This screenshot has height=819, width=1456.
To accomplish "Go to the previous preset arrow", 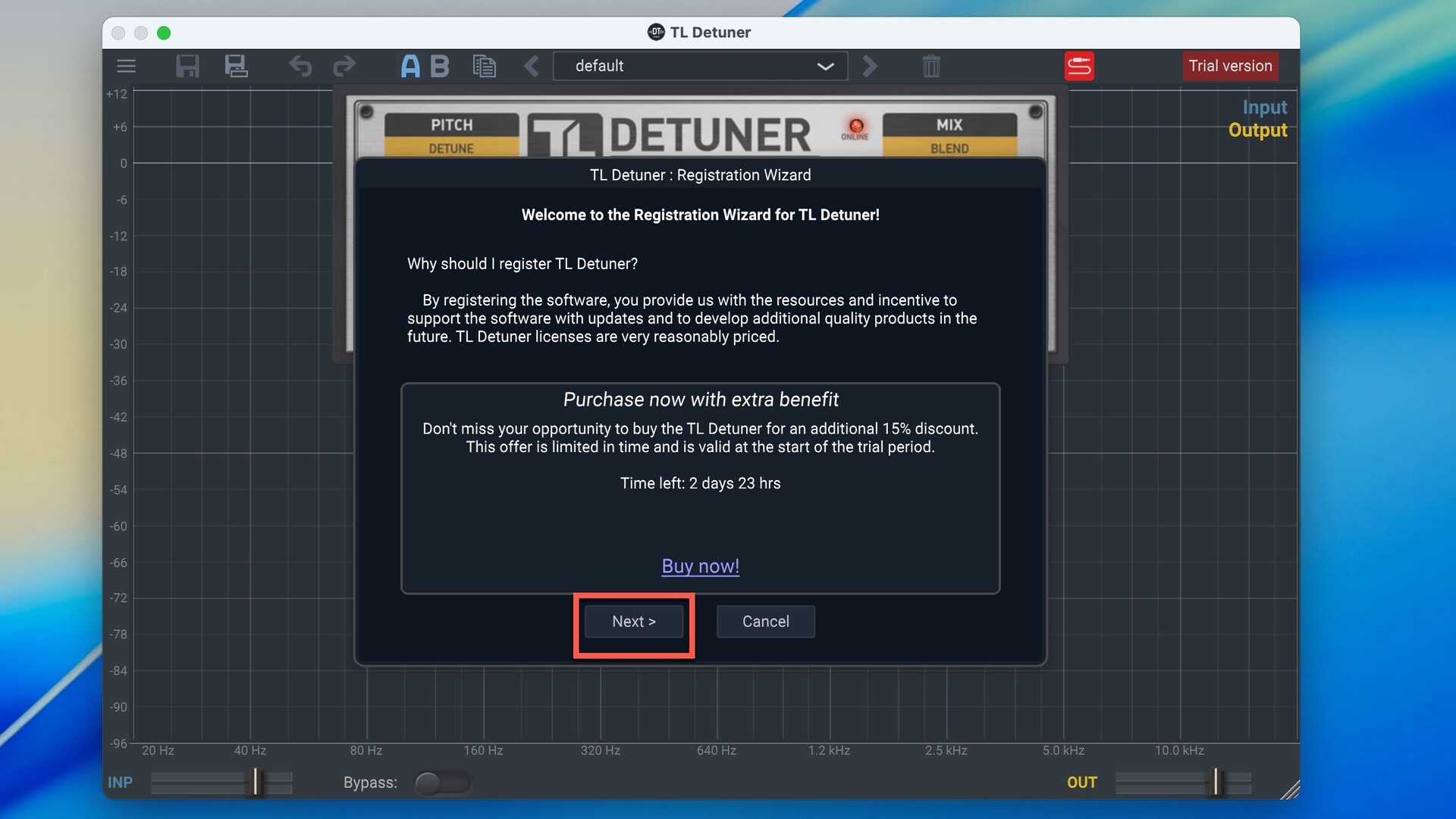I will 532,66.
